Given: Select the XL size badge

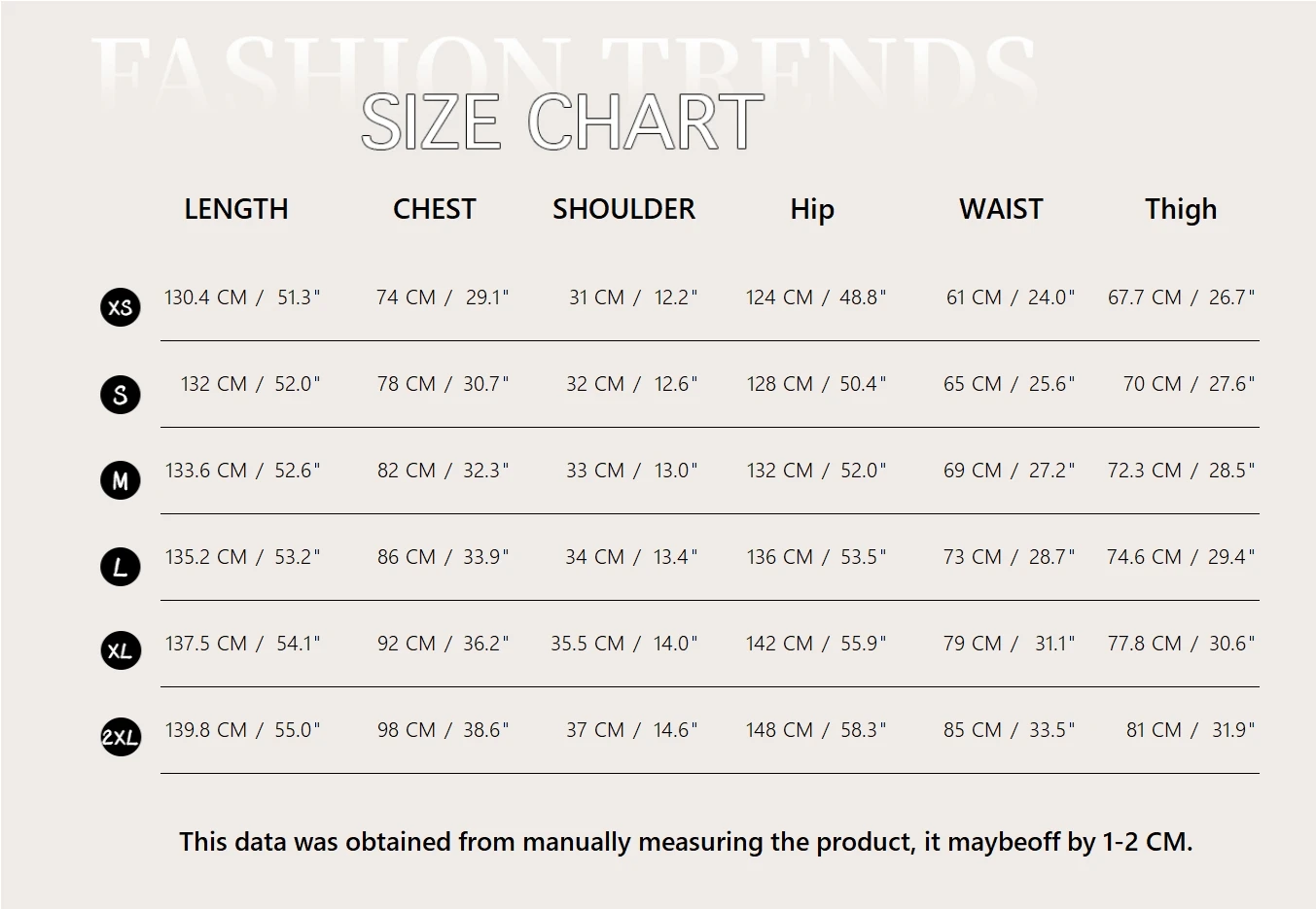Looking at the screenshot, I should click(121, 651).
